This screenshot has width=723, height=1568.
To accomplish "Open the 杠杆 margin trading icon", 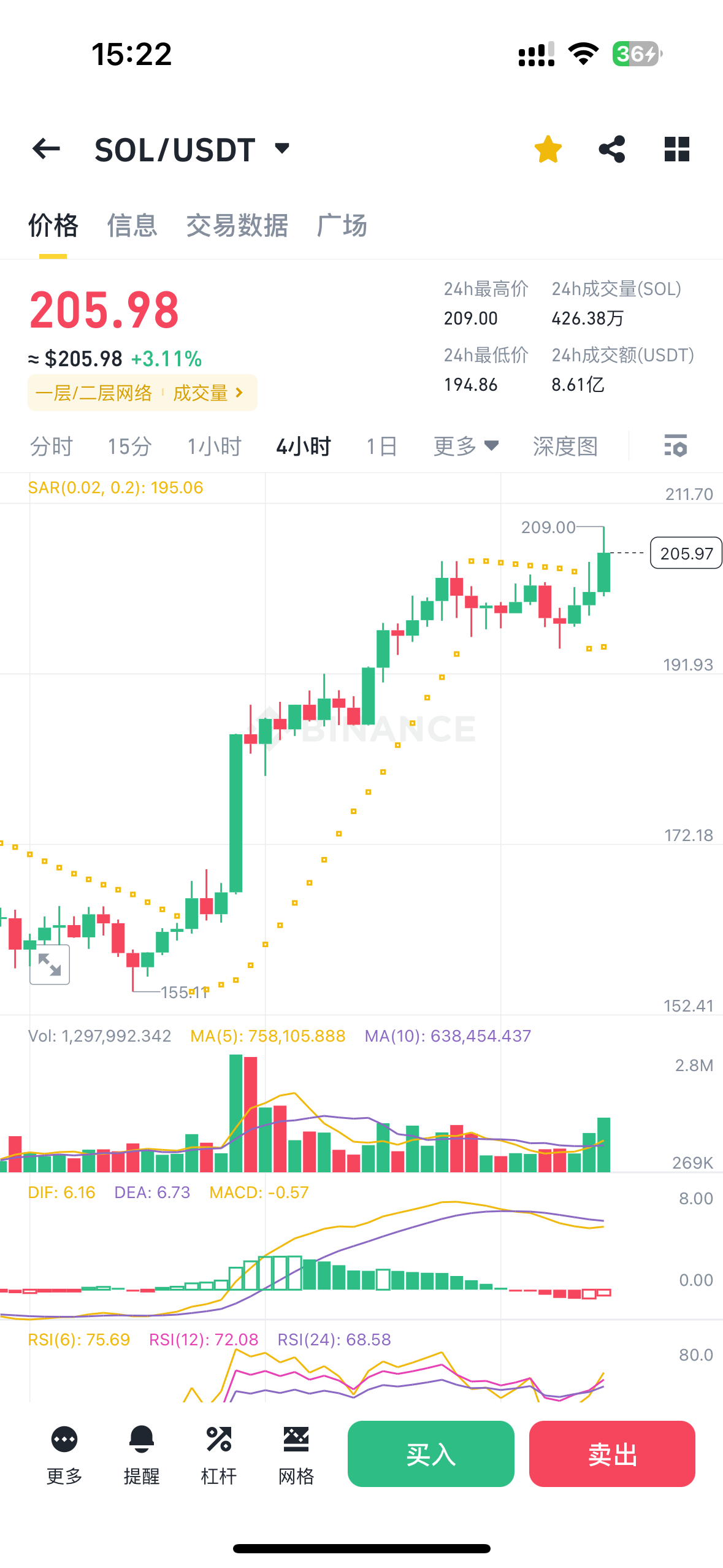I will [x=219, y=1453].
